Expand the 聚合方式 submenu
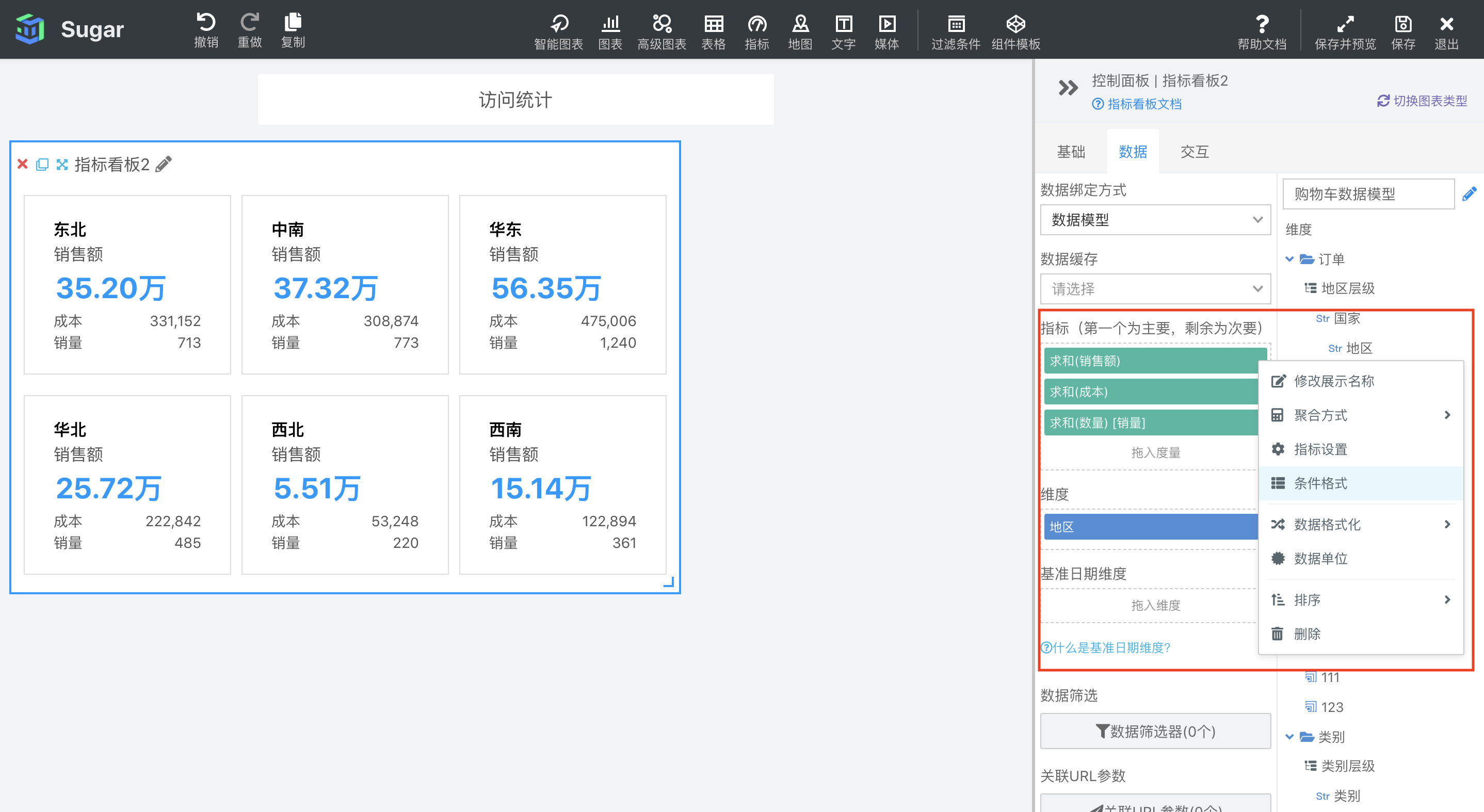The height and width of the screenshot is (812, 1484). [1361, 415]
